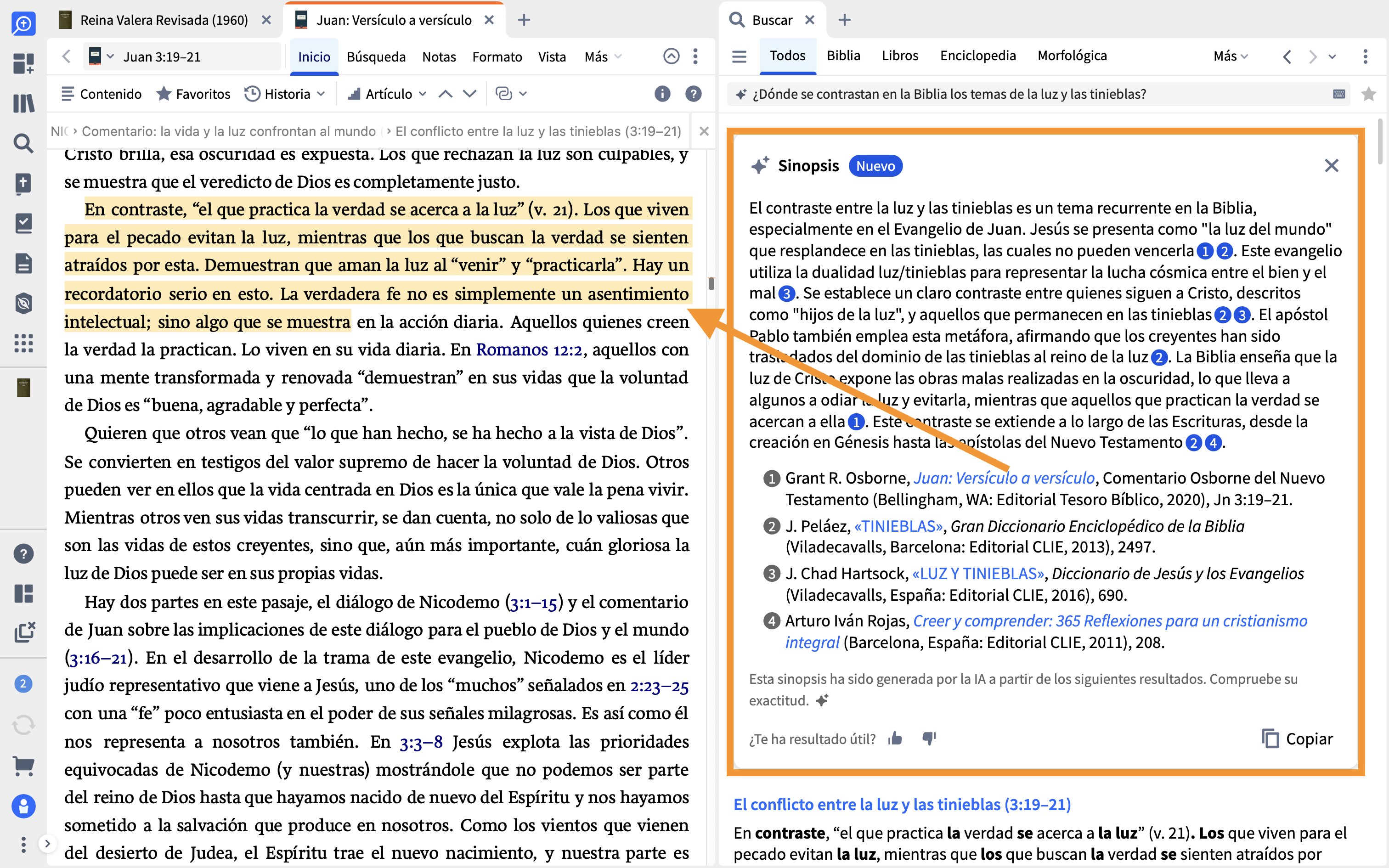The width and height of the screenshot is (1389, 868).
Task: Open the Library books icon in sidebar
Action: coord(23,103)
